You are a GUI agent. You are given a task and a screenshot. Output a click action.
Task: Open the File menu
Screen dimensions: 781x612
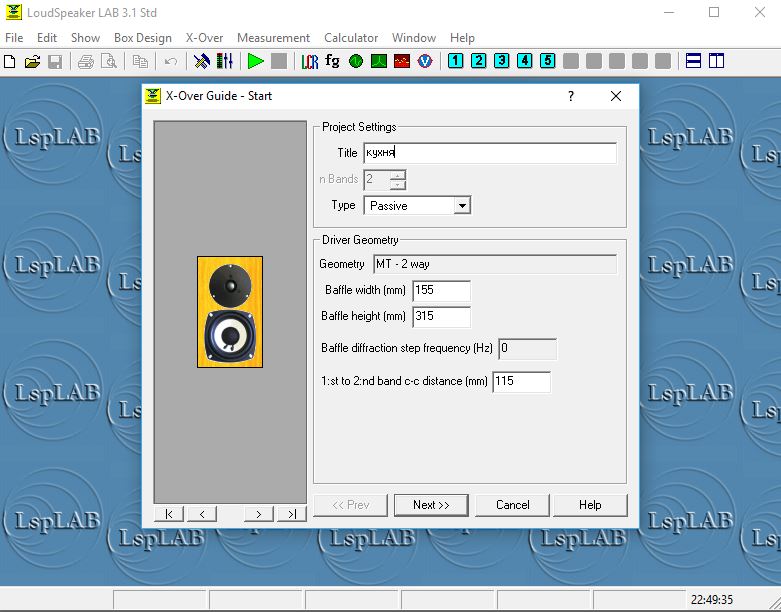coord(14,38)
